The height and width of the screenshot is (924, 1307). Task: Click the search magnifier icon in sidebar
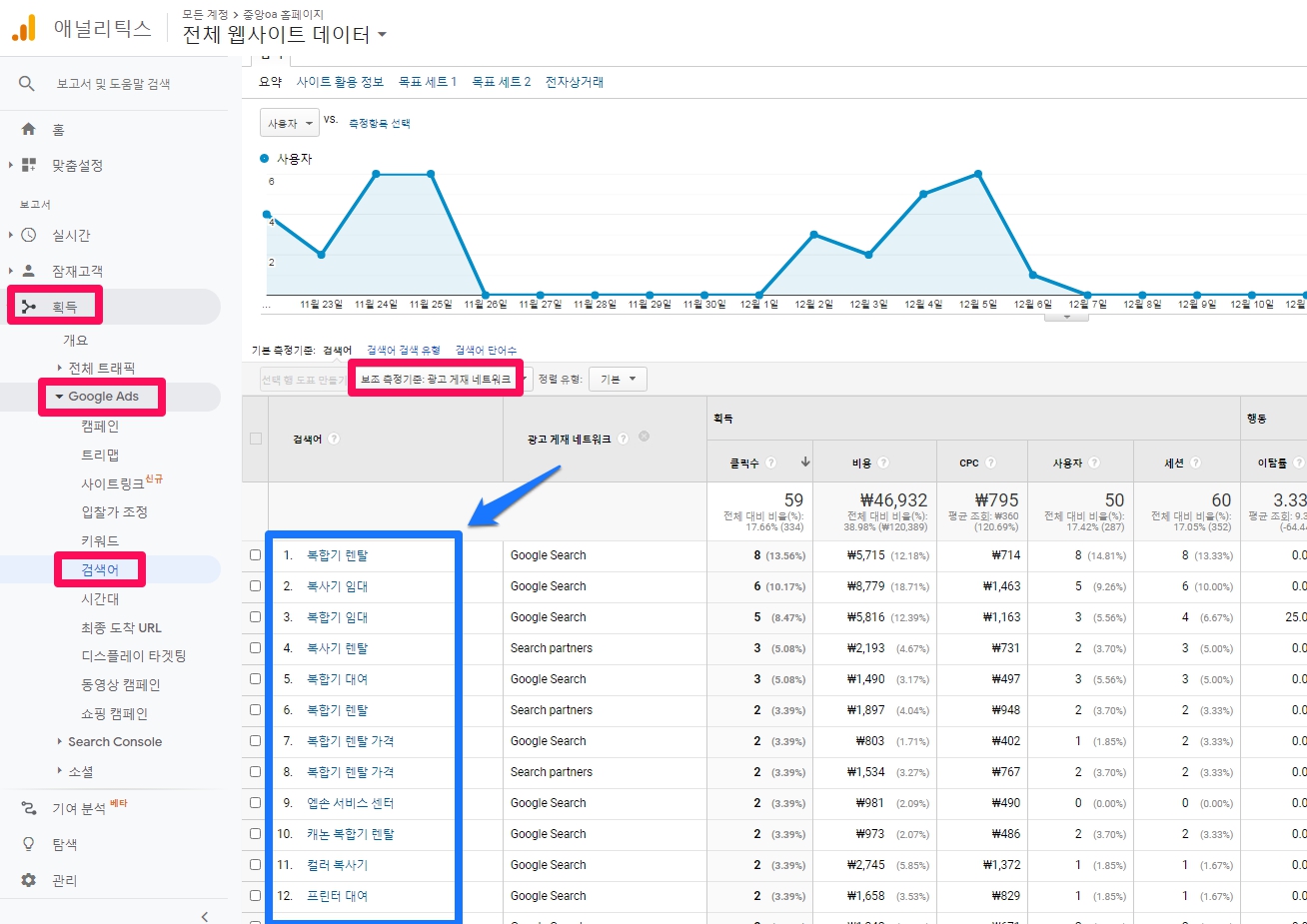[x=27, y=84]
